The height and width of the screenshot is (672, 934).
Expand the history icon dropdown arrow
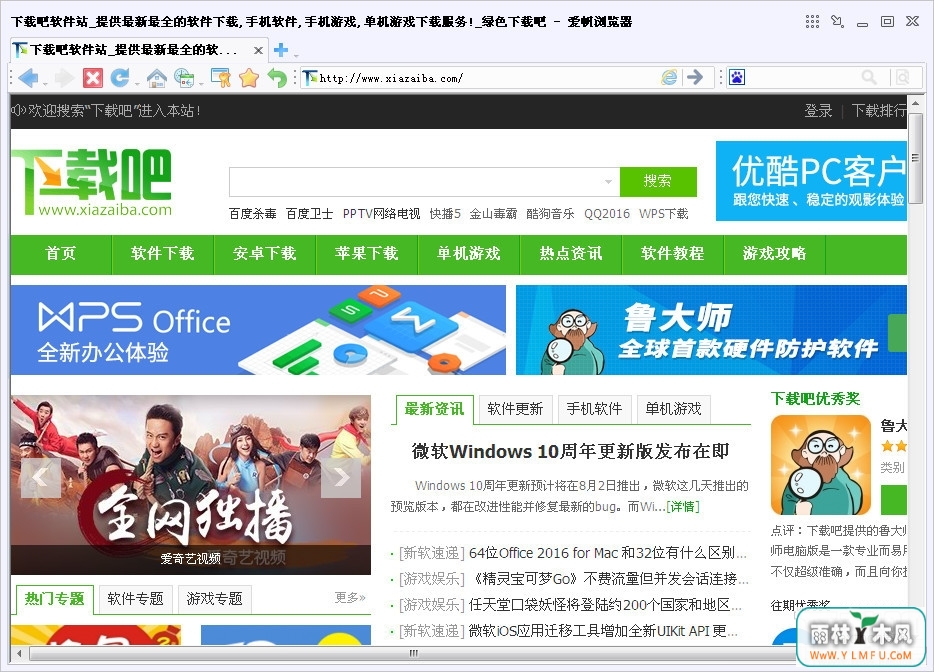coord(201,83)
